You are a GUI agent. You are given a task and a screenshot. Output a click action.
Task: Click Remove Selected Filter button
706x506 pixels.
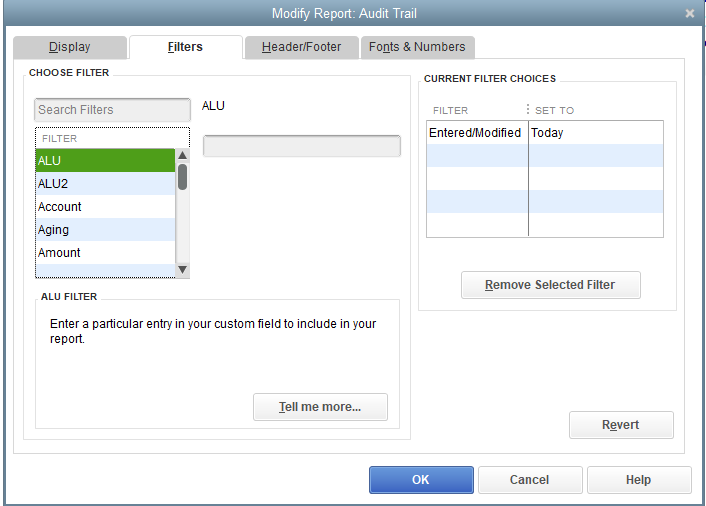tap(551, 285)
